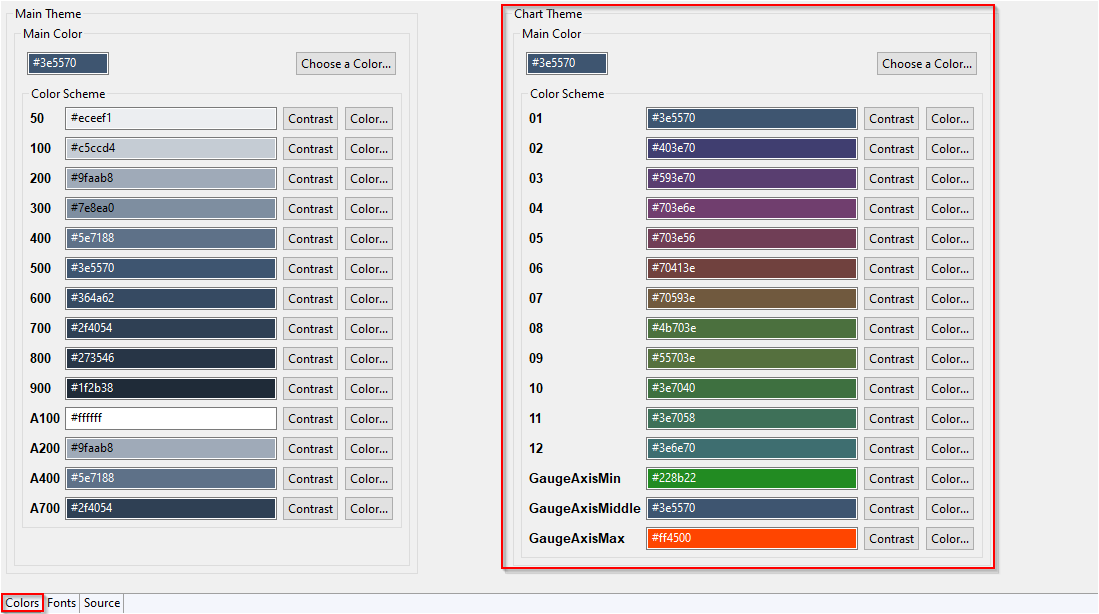
Task: Click Choose a Color under Main Theme
Action: (345, 63)
